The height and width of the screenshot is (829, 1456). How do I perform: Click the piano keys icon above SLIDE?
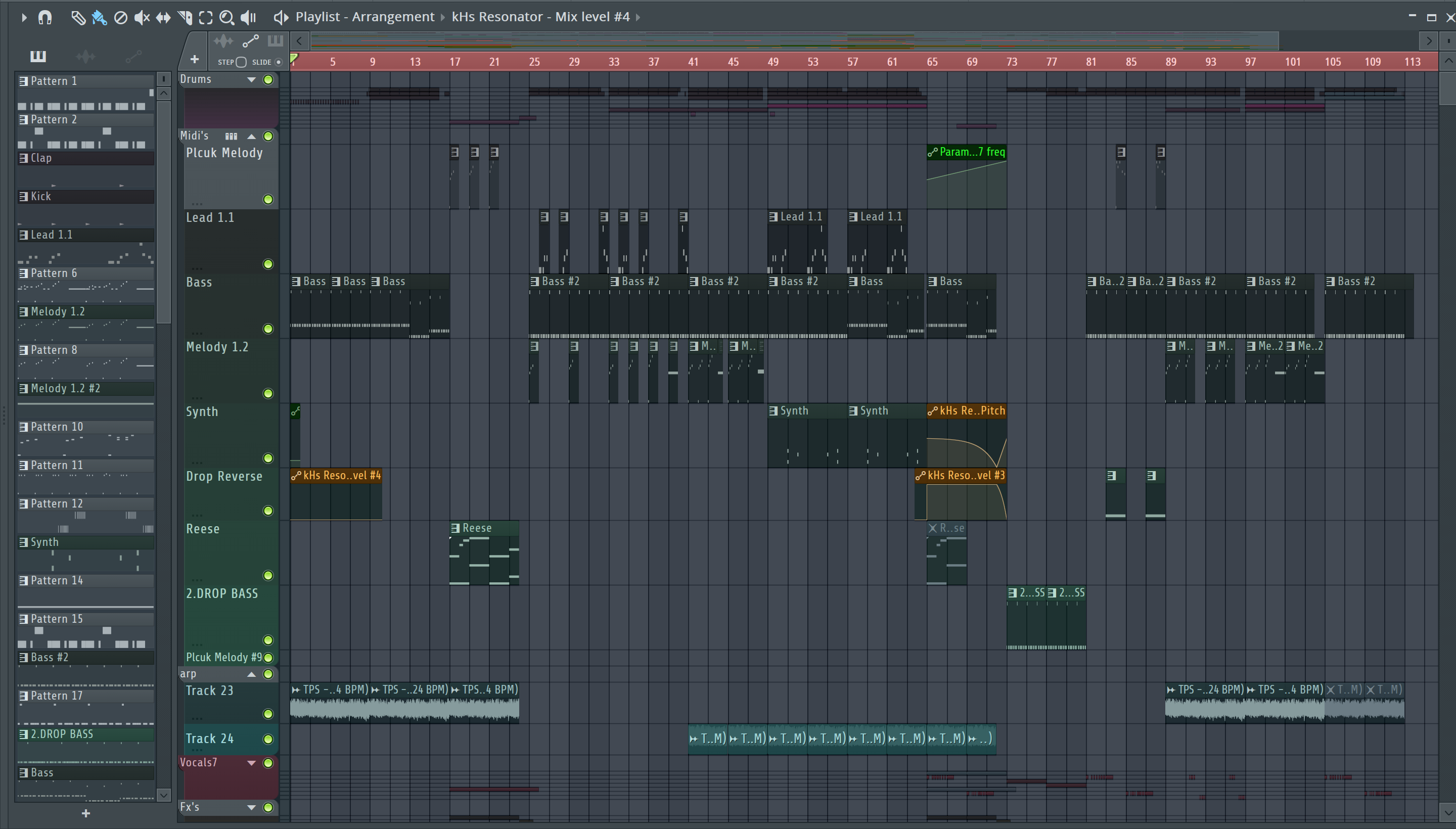point(275,40)
